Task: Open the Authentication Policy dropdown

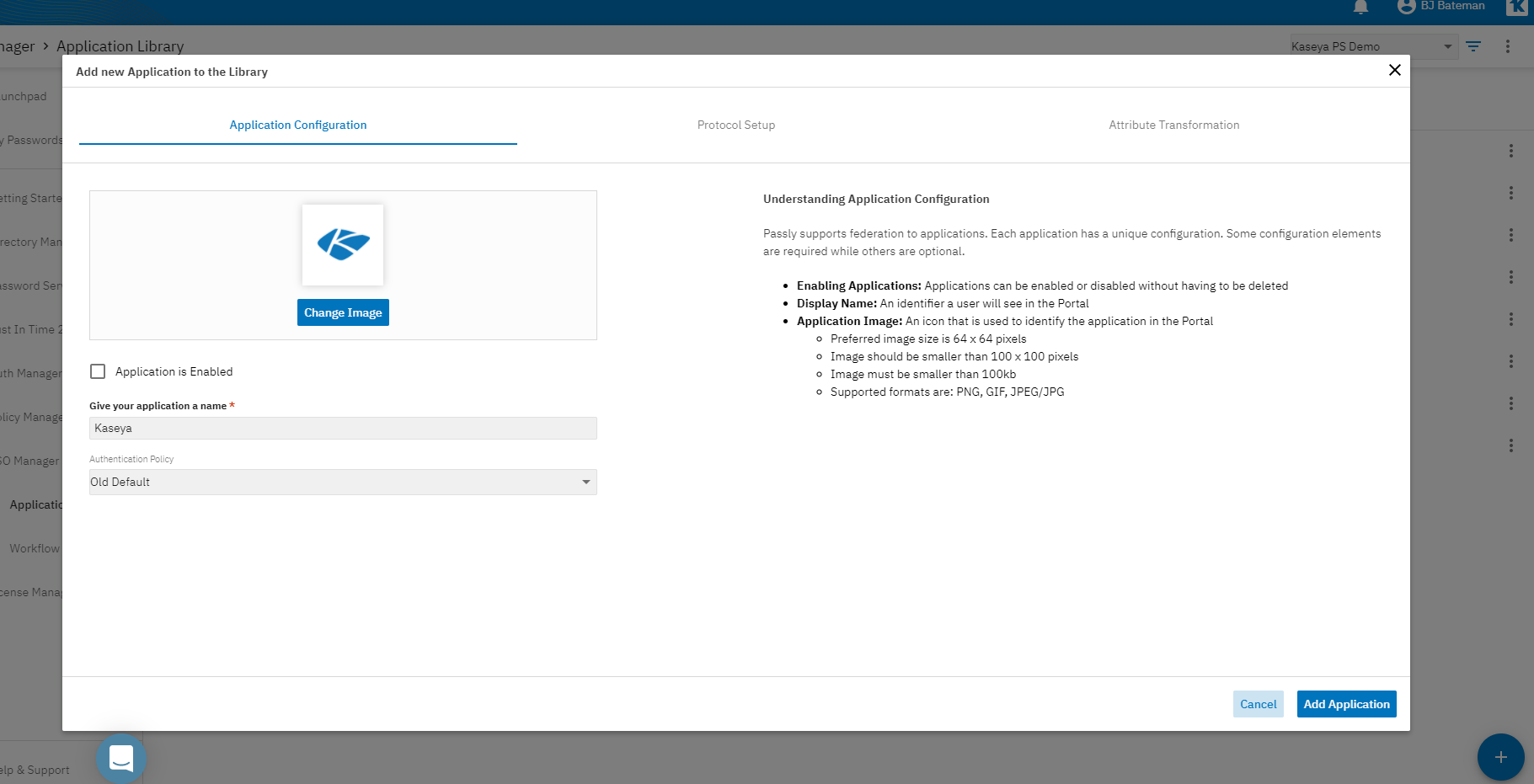Action: pyautogui.click(x=343, y=482)
